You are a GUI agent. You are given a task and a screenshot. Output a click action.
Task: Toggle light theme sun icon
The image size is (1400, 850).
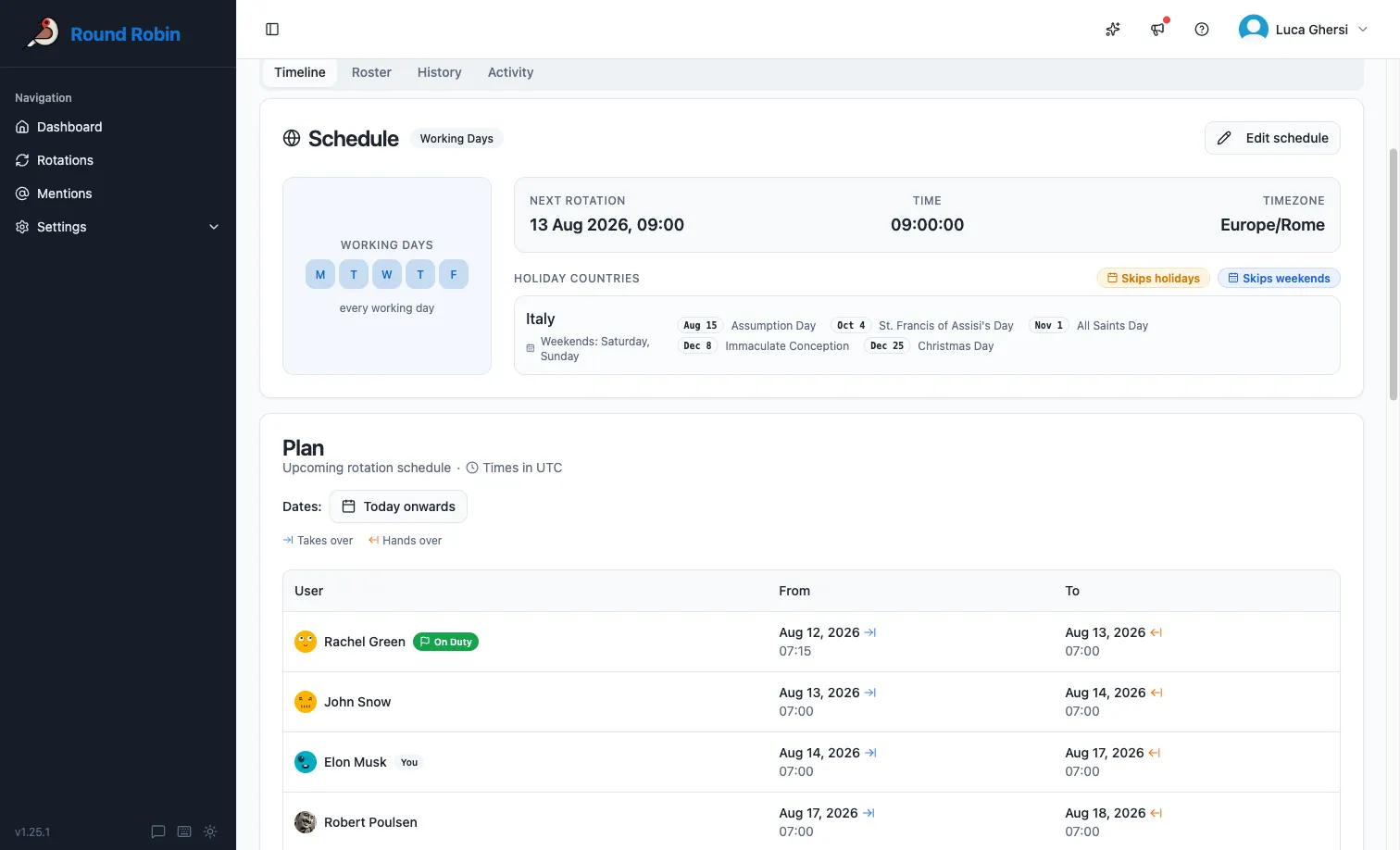(210, 831)
